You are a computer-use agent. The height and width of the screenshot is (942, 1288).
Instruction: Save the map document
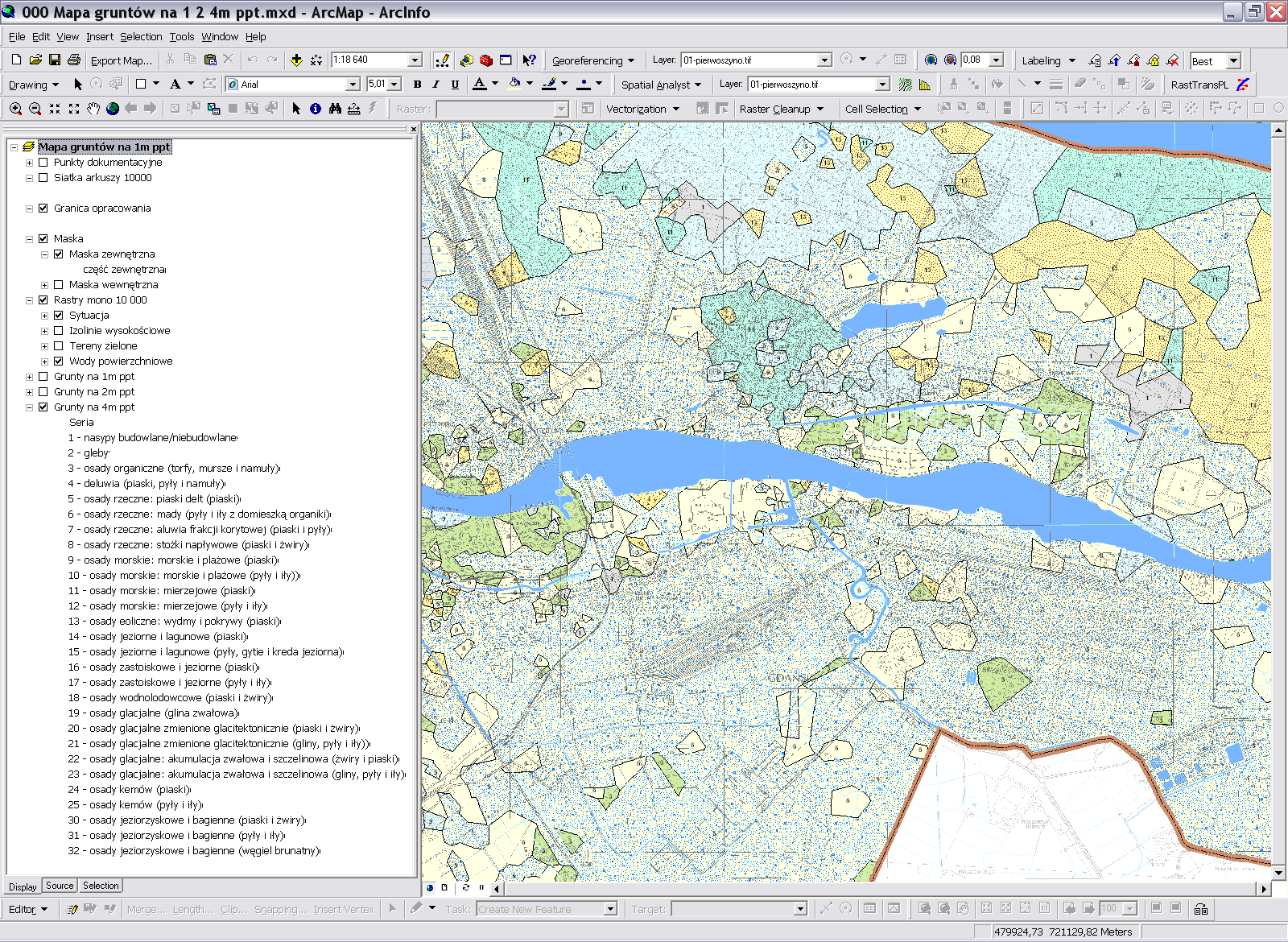(x=55, y=60)
